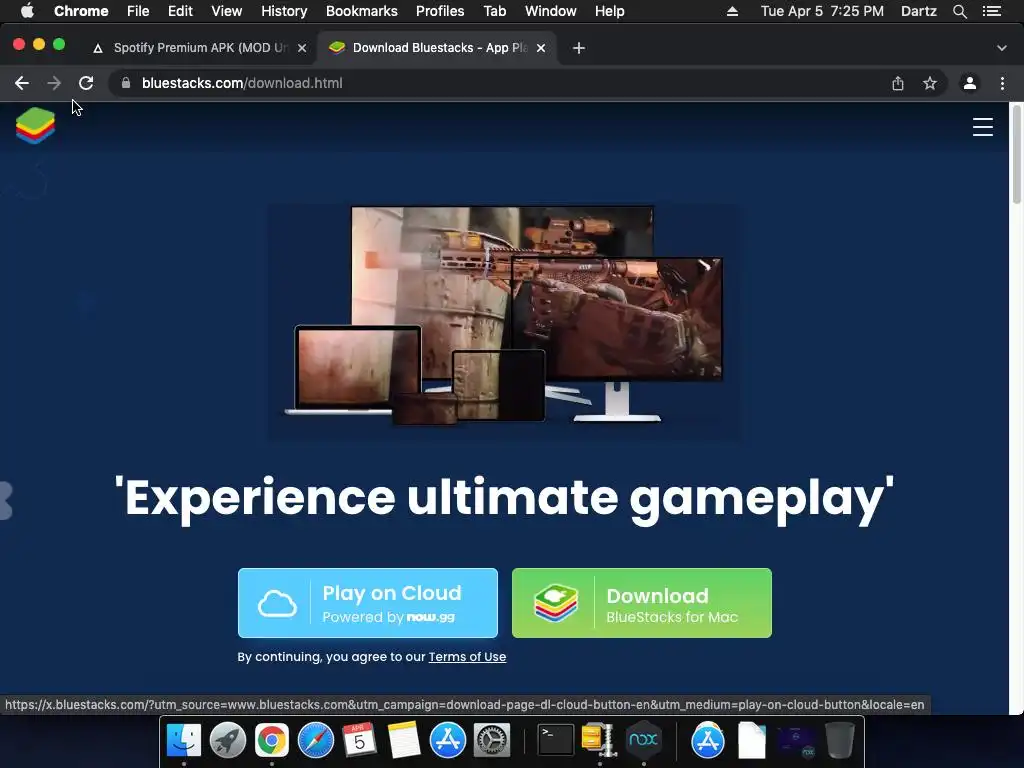The height and width of the screenshot is (768, 1024).
Task: Open the History menu
Action: click(x=284, y=11)
